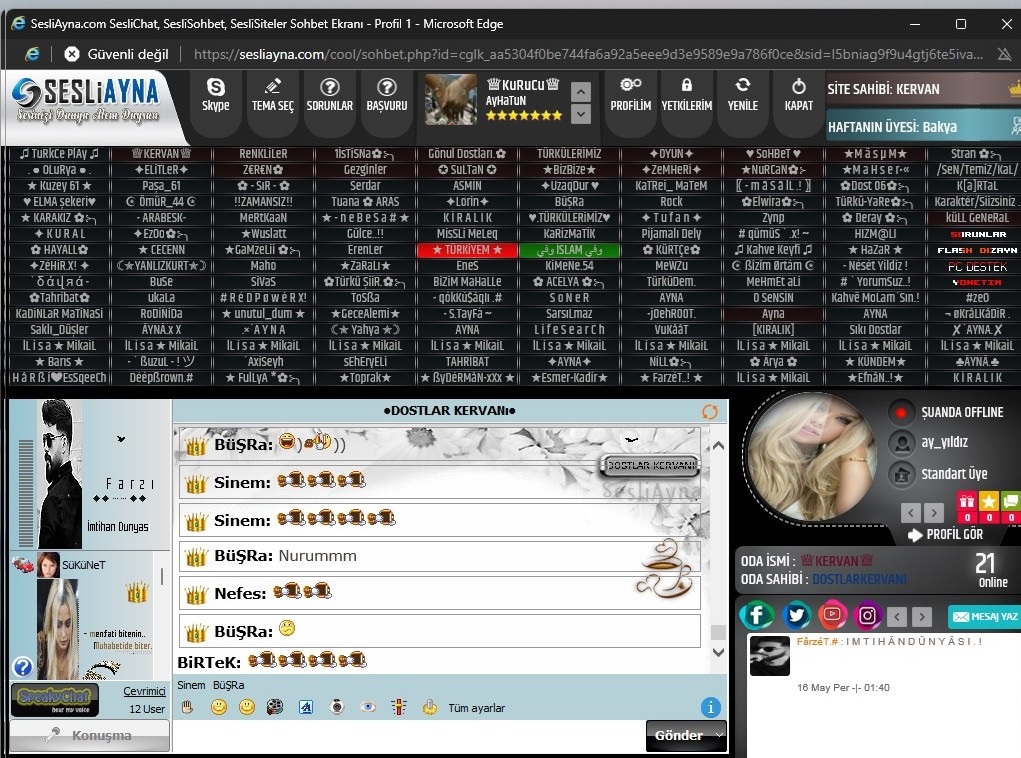Expand the Gönder button dropdown arrow

[x=719, y=735]
